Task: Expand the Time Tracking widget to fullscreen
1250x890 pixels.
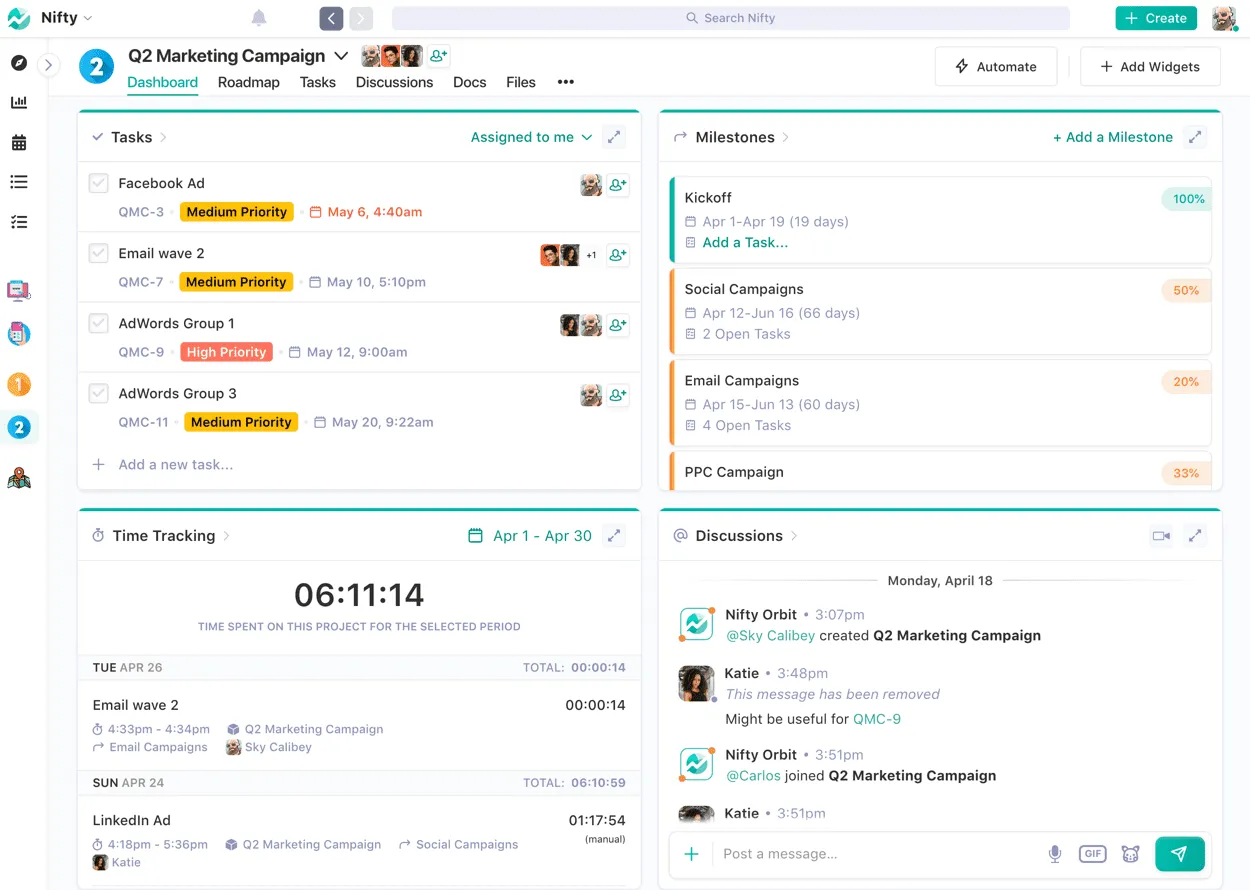Action: (x=613, y=535)
